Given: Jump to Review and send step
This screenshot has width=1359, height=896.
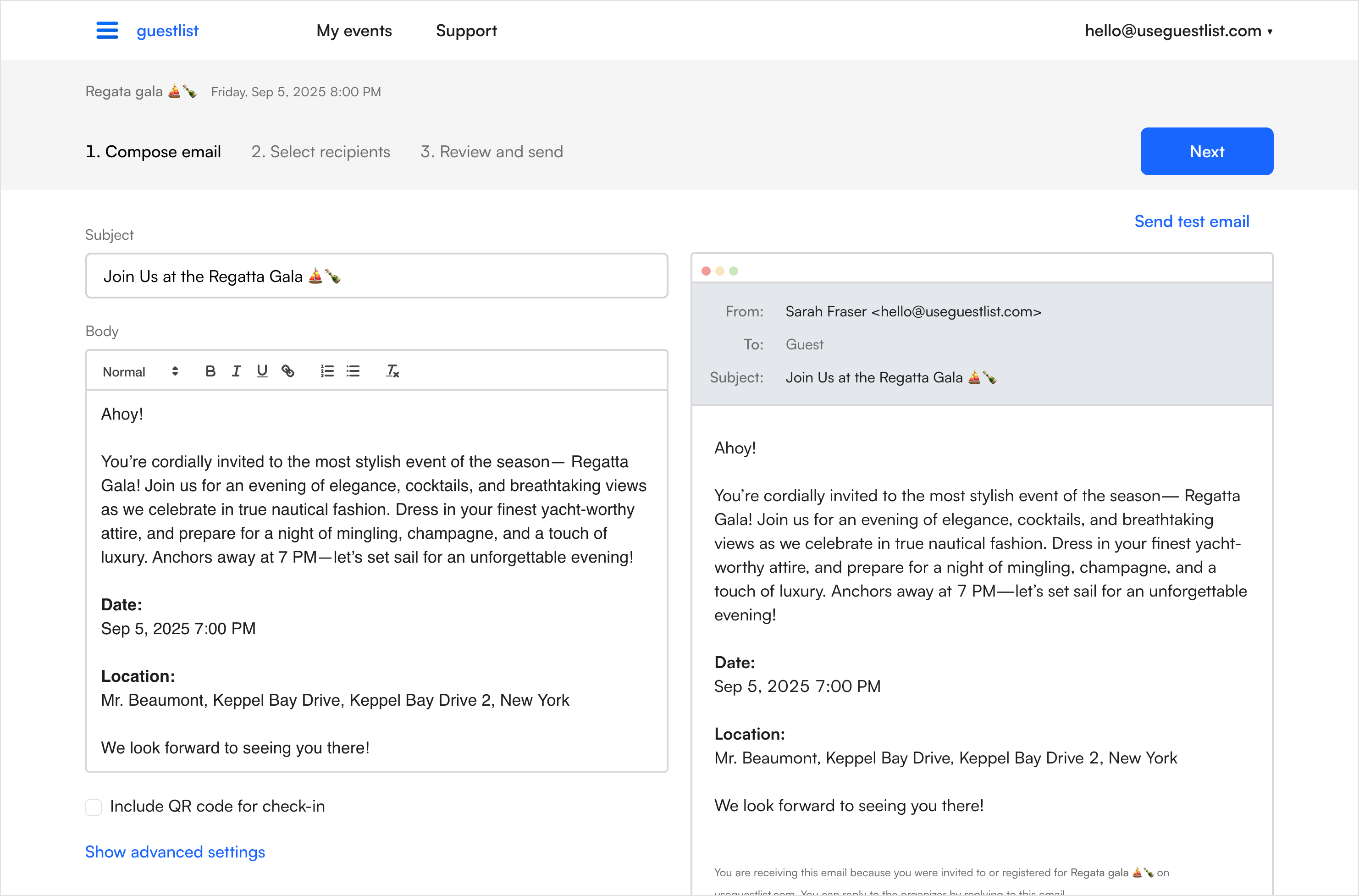Looking at the screenshot, I should pyautogui.click(x=491, y=152).
